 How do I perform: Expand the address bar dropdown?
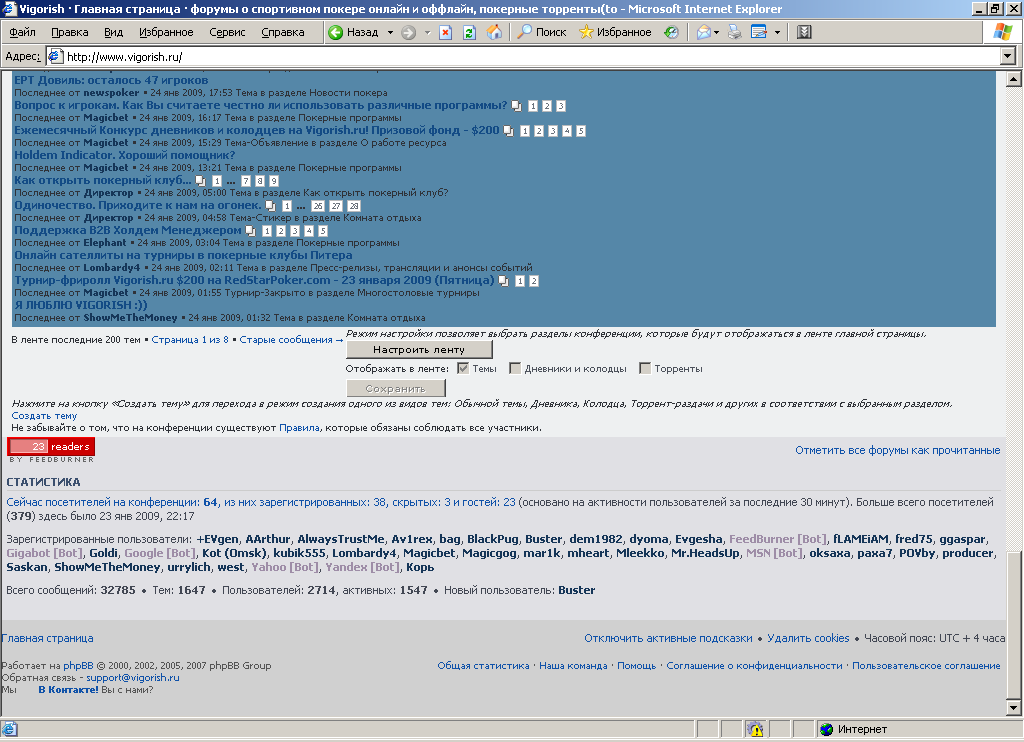click(1007, 57)
